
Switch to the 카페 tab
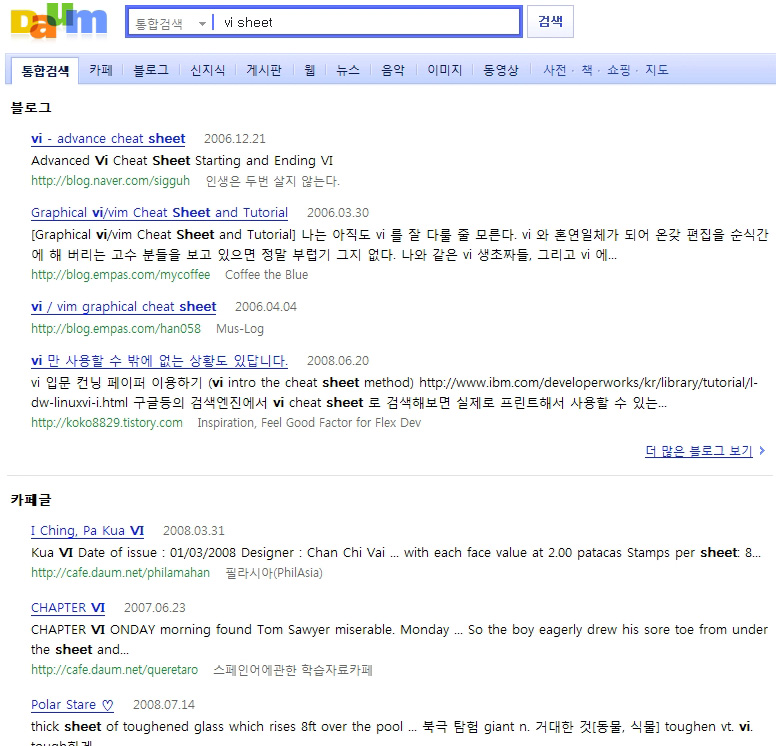pyautogui.click(x=101, y=70)
